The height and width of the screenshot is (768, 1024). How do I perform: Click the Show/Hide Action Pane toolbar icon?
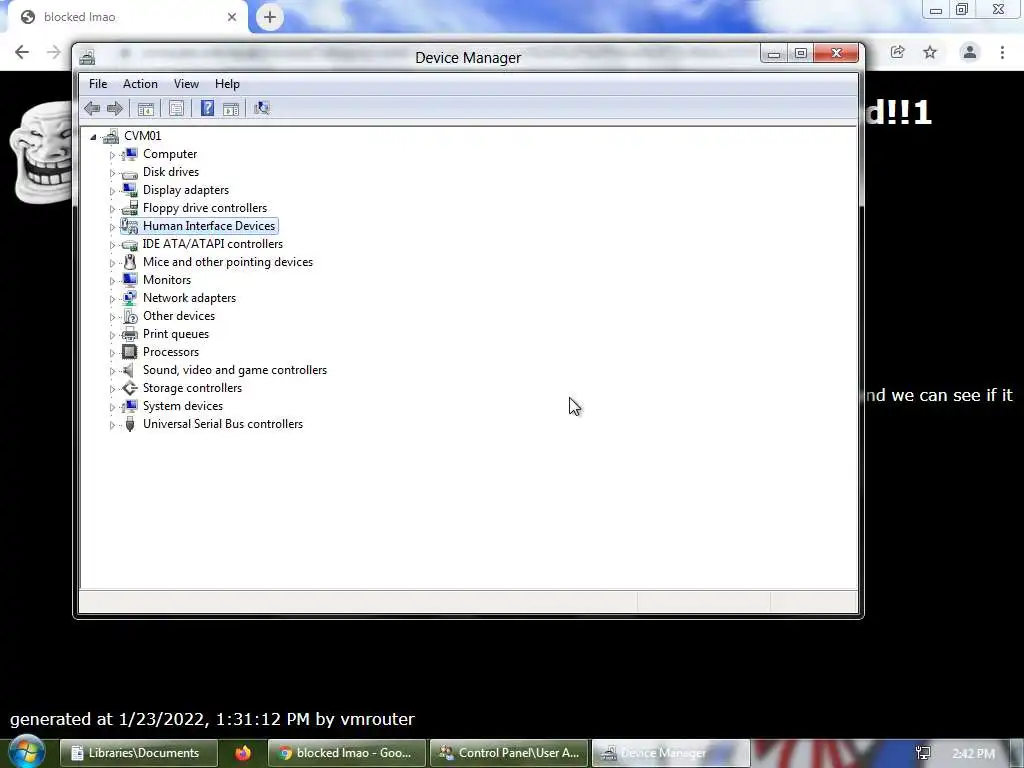coord(231,108)
